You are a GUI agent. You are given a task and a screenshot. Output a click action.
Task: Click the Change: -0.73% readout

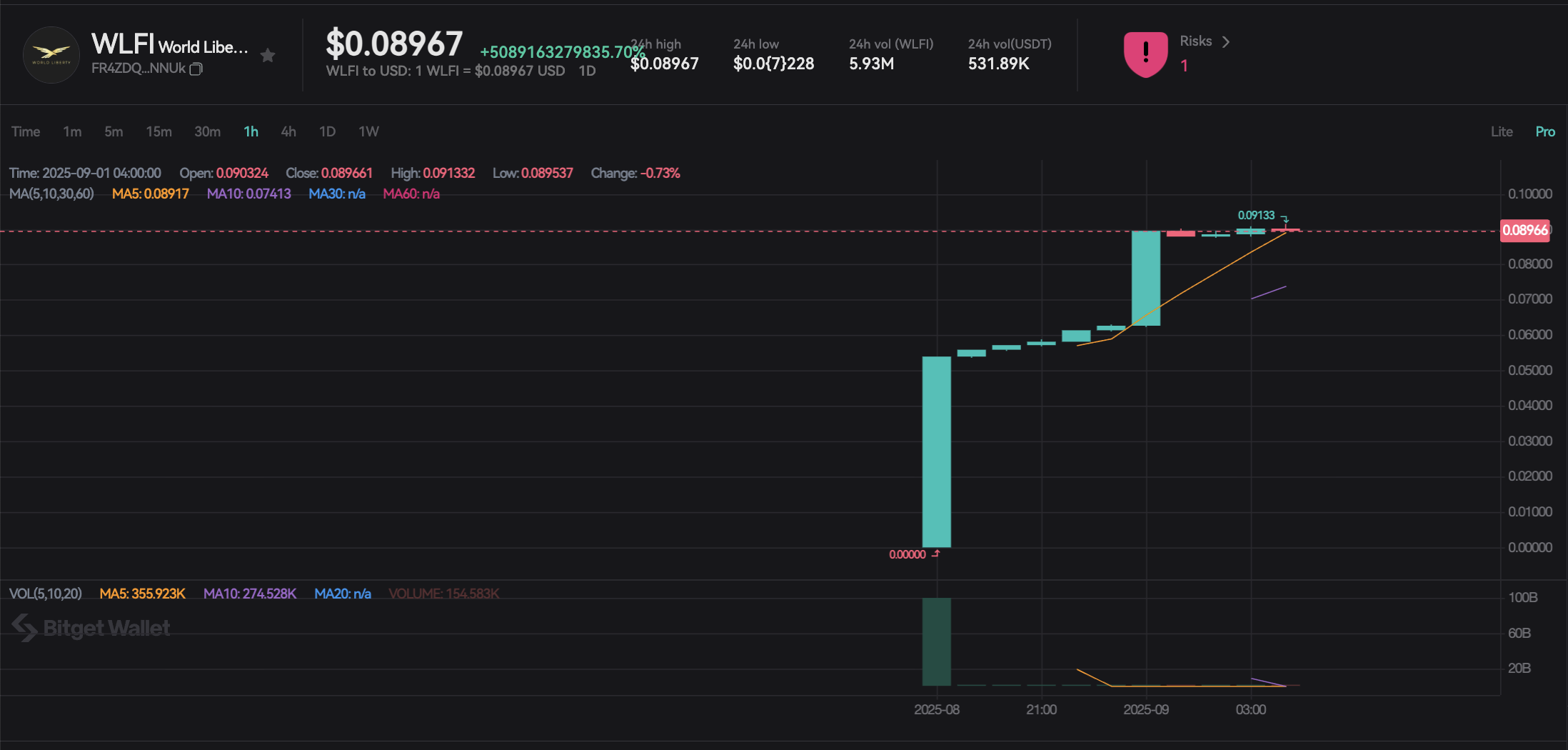coord(635,173)
